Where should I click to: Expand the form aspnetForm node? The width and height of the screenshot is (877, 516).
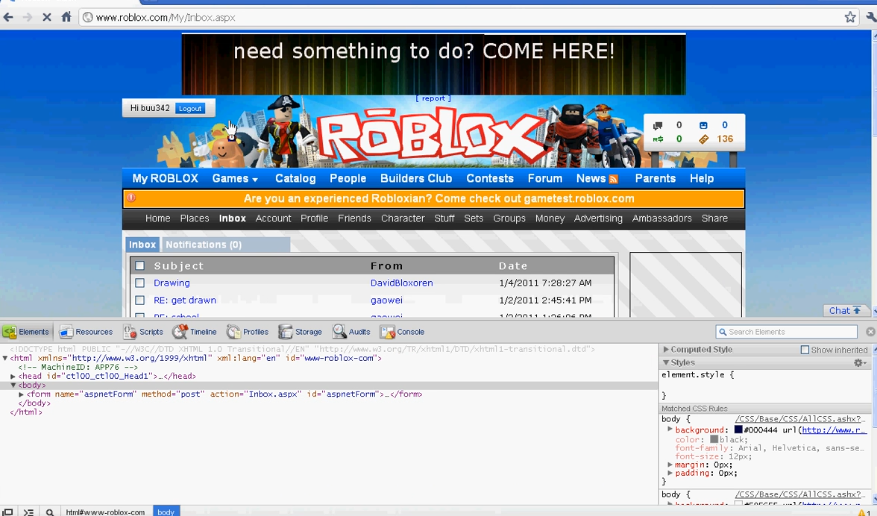pyautogui.click(x=21, y=395)
